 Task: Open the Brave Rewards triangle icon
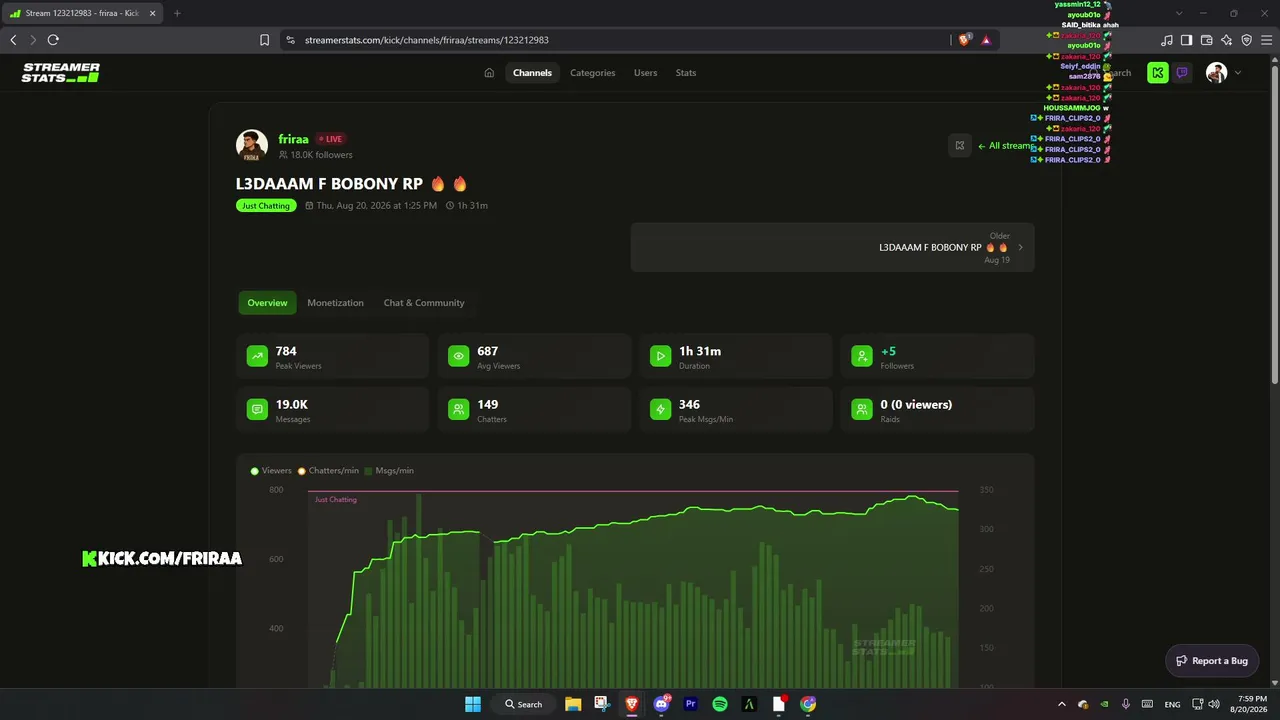[x=986, y=40]
